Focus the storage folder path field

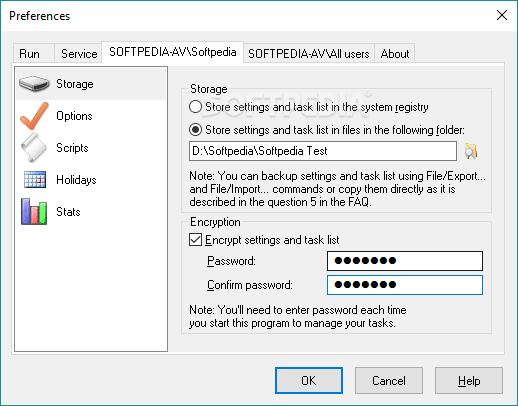[323, 151]
